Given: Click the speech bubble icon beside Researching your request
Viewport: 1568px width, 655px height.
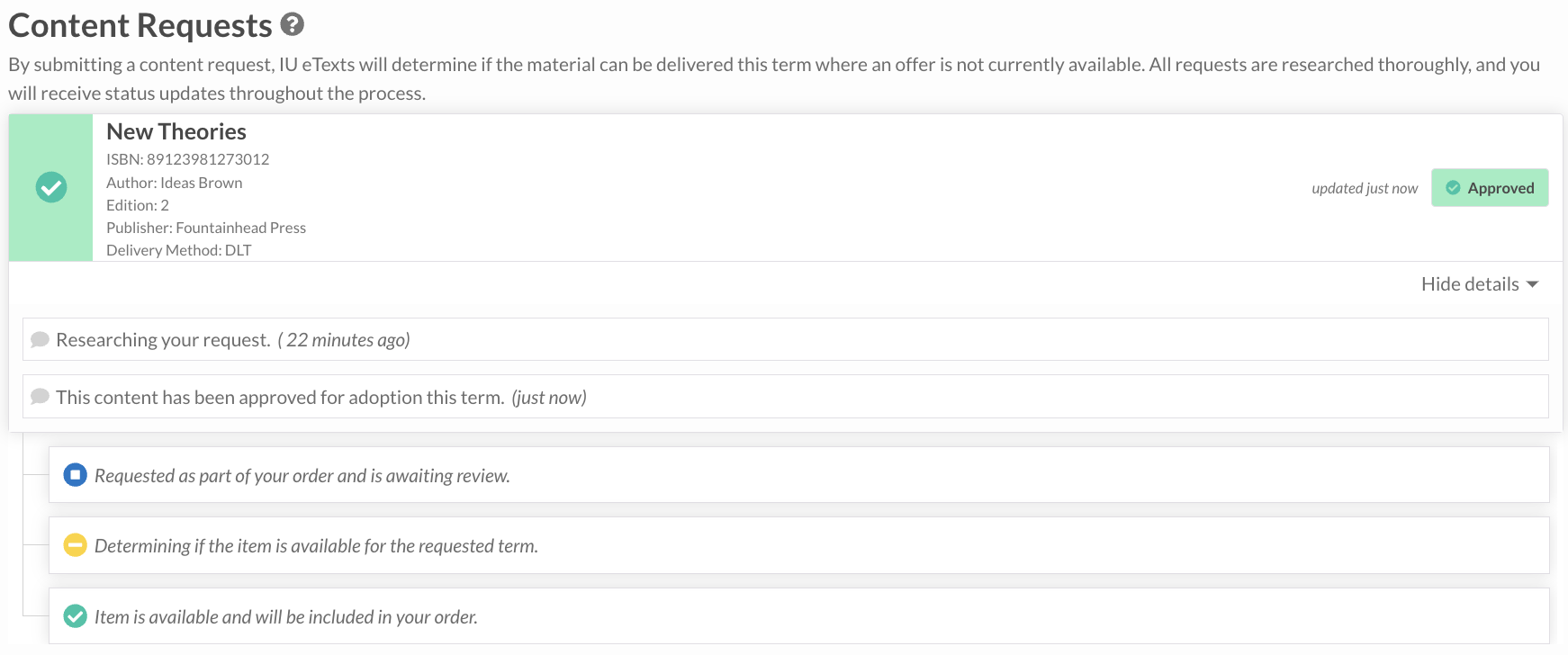Looking at the screenshot, I should pyautogui.click(x=40, y=339).
